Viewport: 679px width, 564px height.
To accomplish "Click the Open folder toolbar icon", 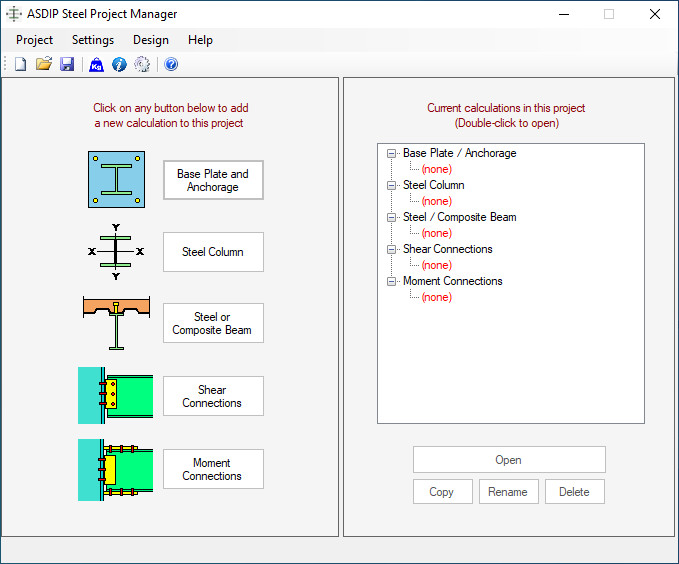I will pos(44,65).
